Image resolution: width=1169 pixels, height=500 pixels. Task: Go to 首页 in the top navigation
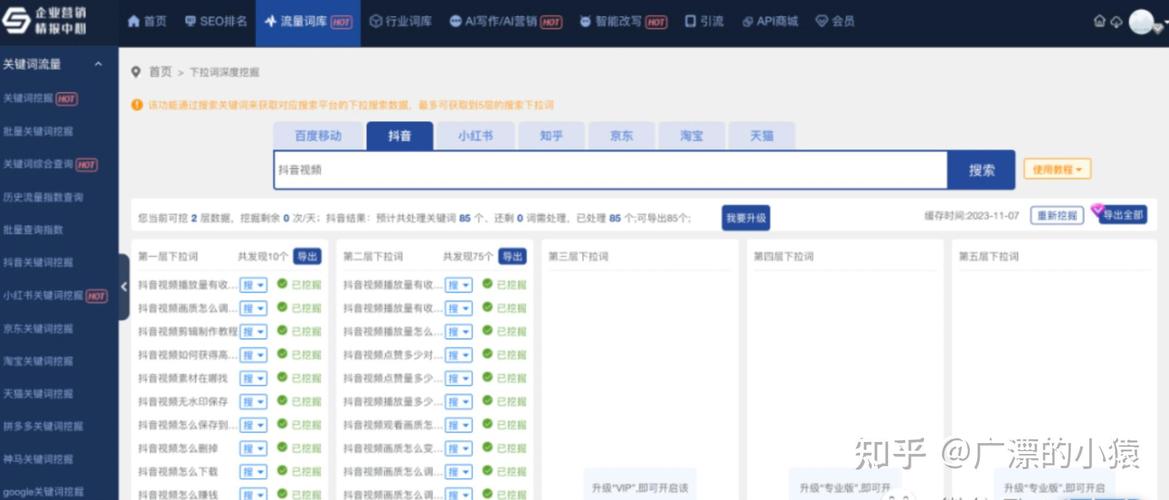pyautogui.click(x=147, y=22)
